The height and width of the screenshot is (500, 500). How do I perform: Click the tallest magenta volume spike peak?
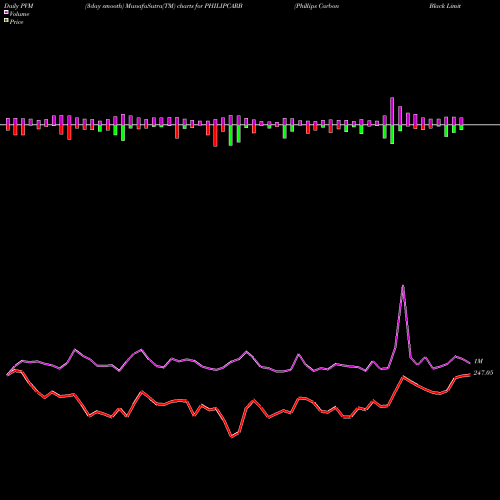(403, 286)
